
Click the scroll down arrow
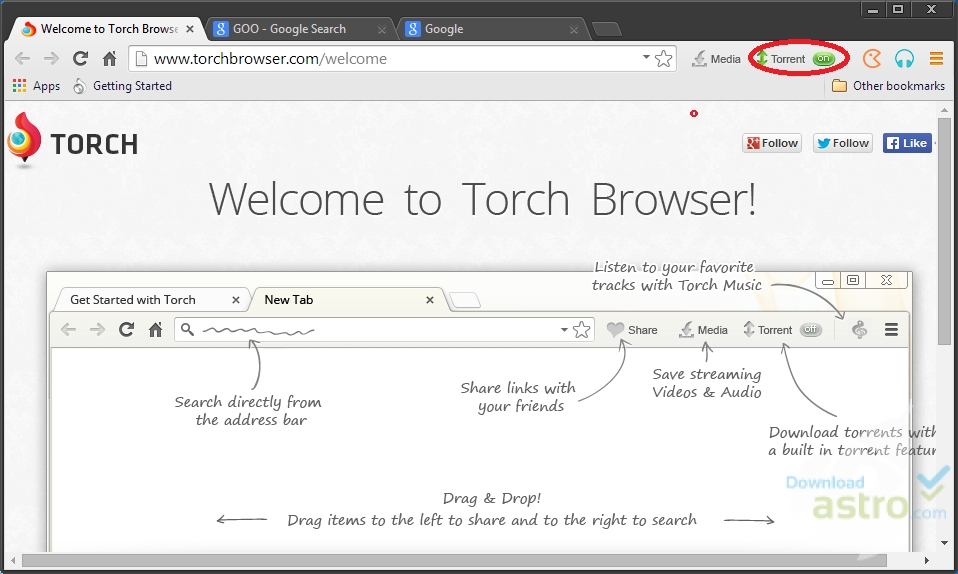[x=945, y=542]
